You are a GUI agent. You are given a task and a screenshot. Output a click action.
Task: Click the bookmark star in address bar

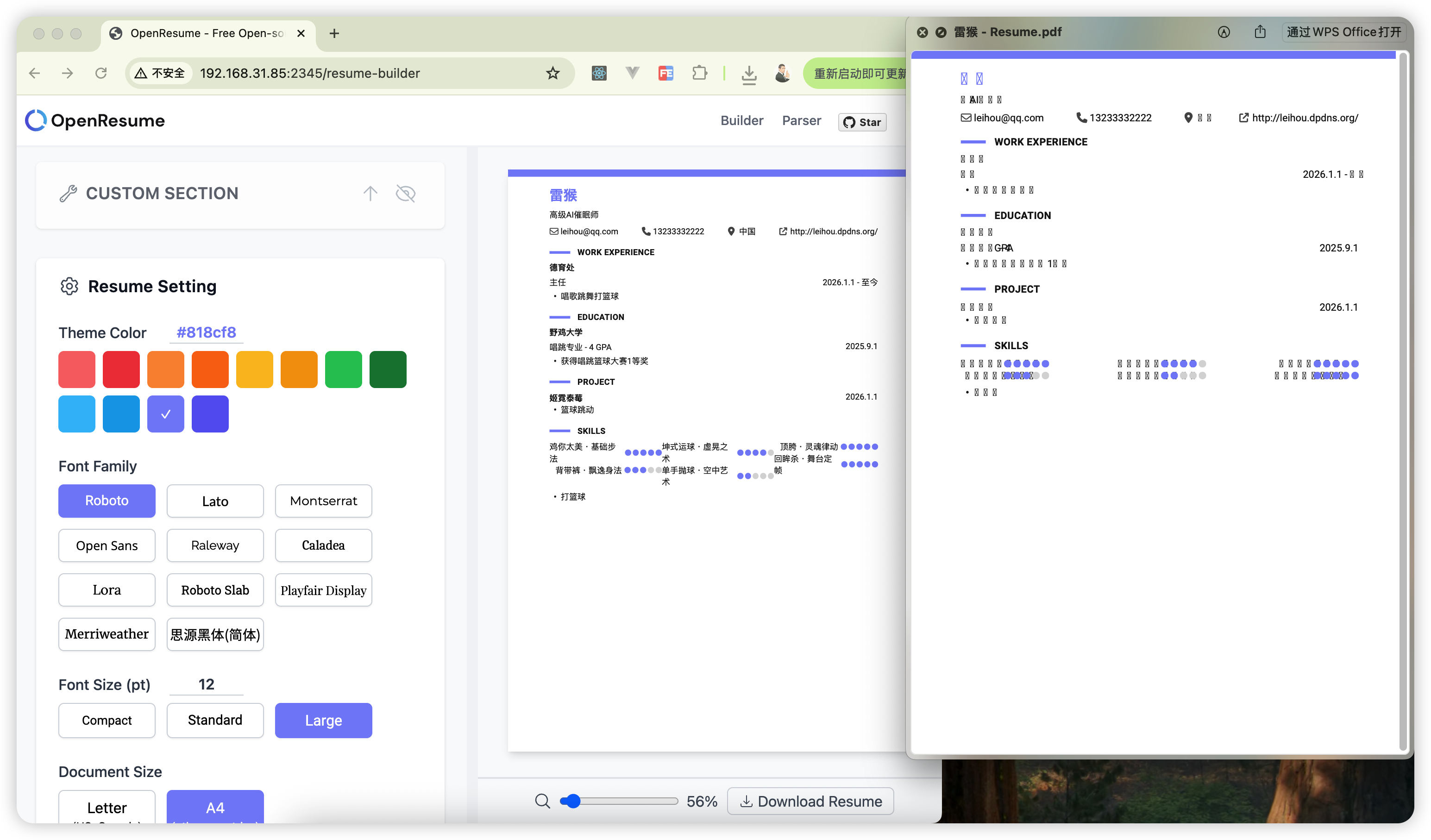(x=552, y=73)
